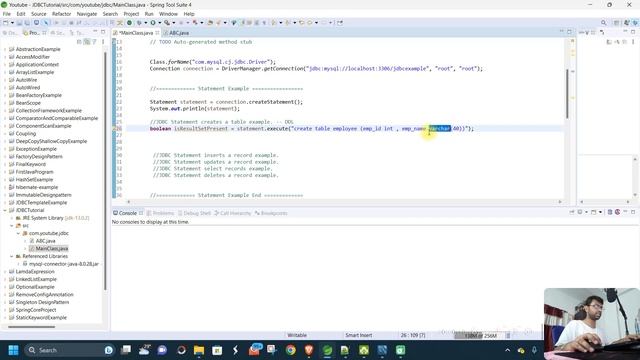Select the Problems tab
Image resolution: width=640 pixels, height=360 pixels.
[161, 213]
